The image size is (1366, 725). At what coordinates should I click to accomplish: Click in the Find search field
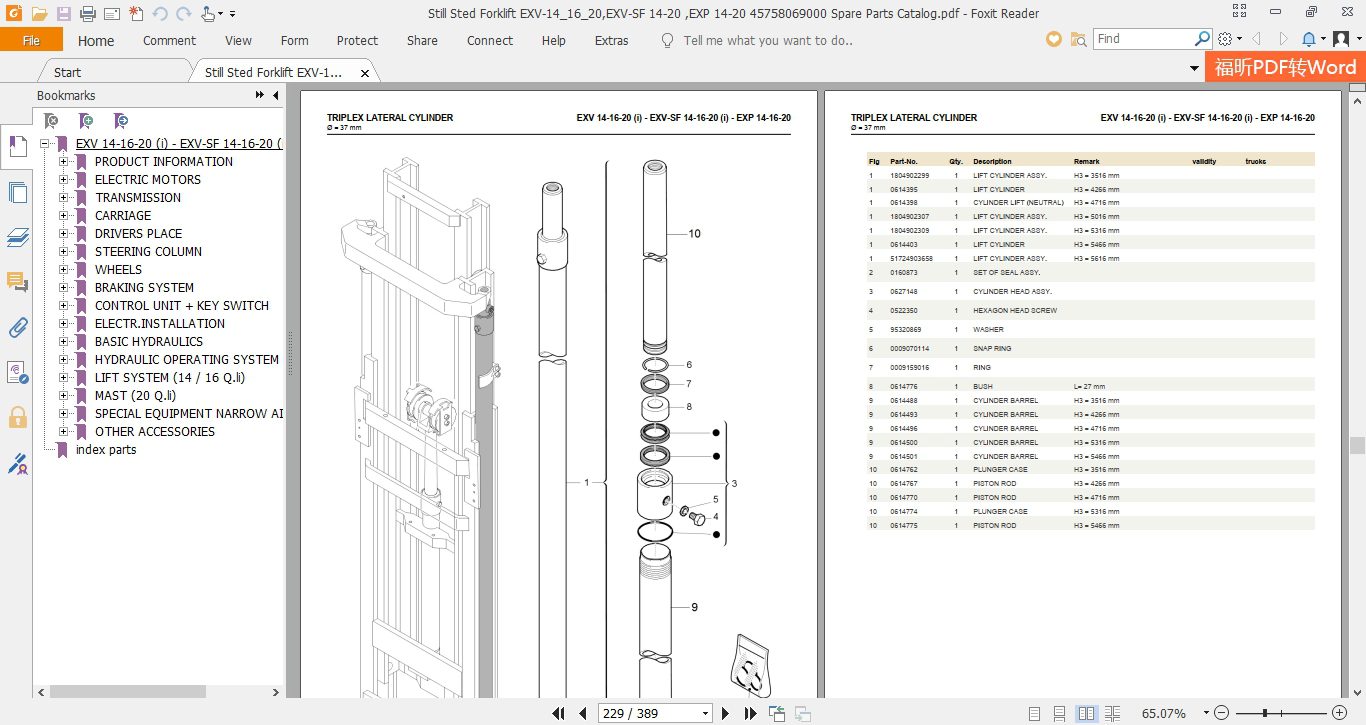(x=1143, y=38)
